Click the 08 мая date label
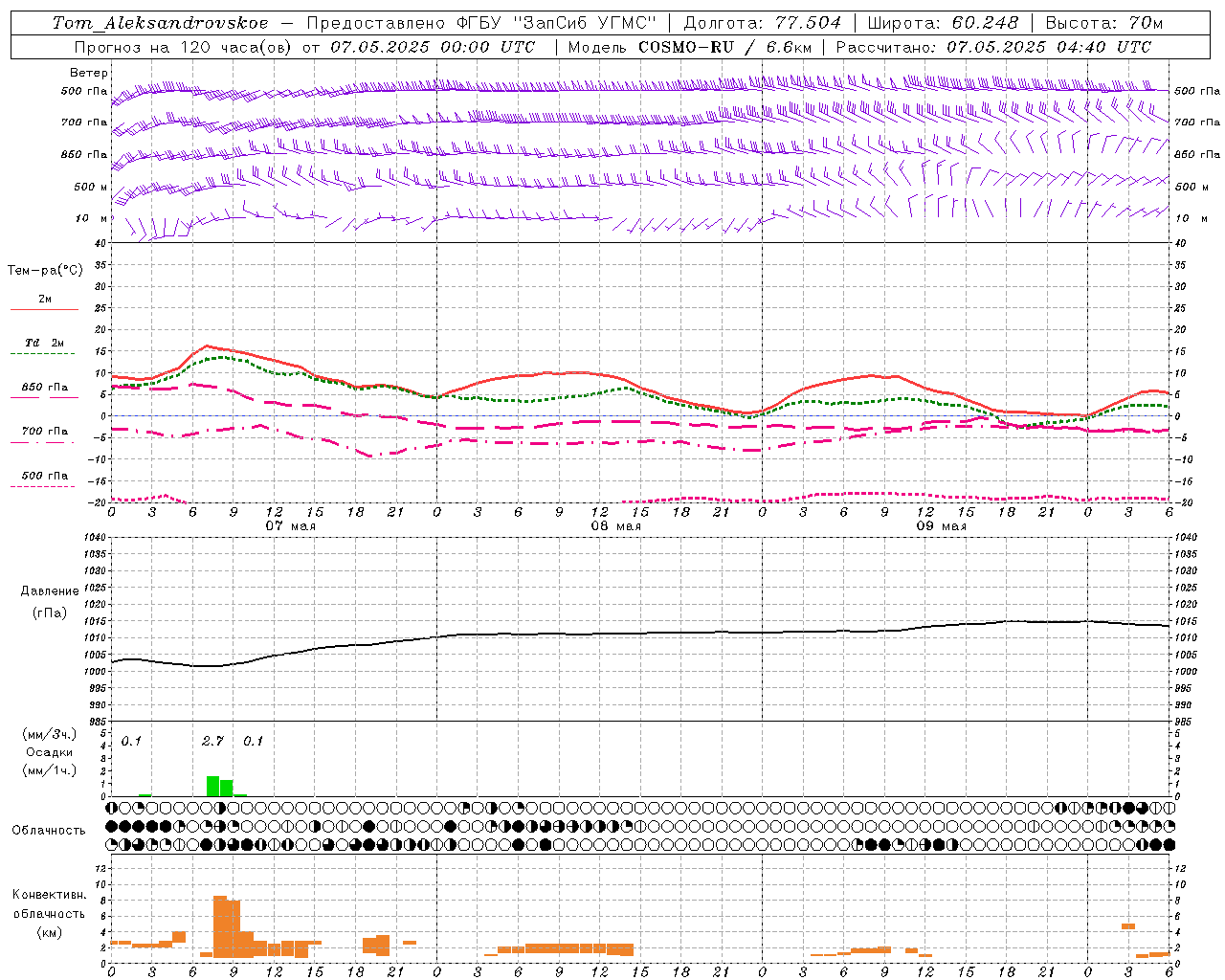 tap(615, 526)
